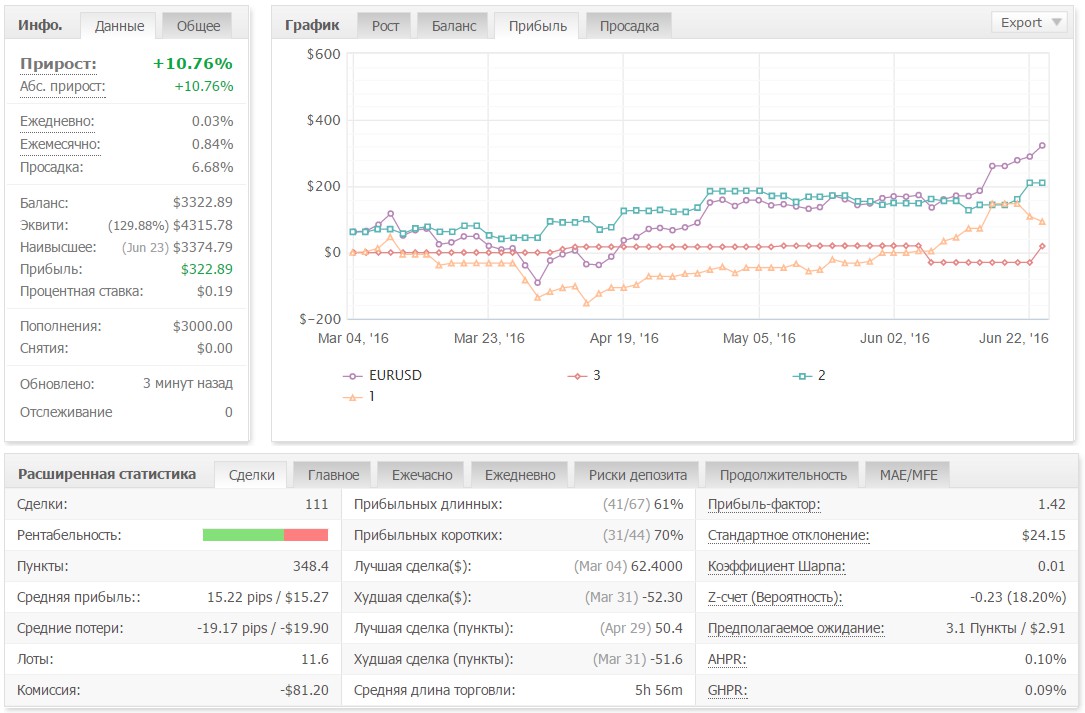Click the equity value $4315.78
The width and height of the screenshot is (1085, 713).
tap(203, 225)
